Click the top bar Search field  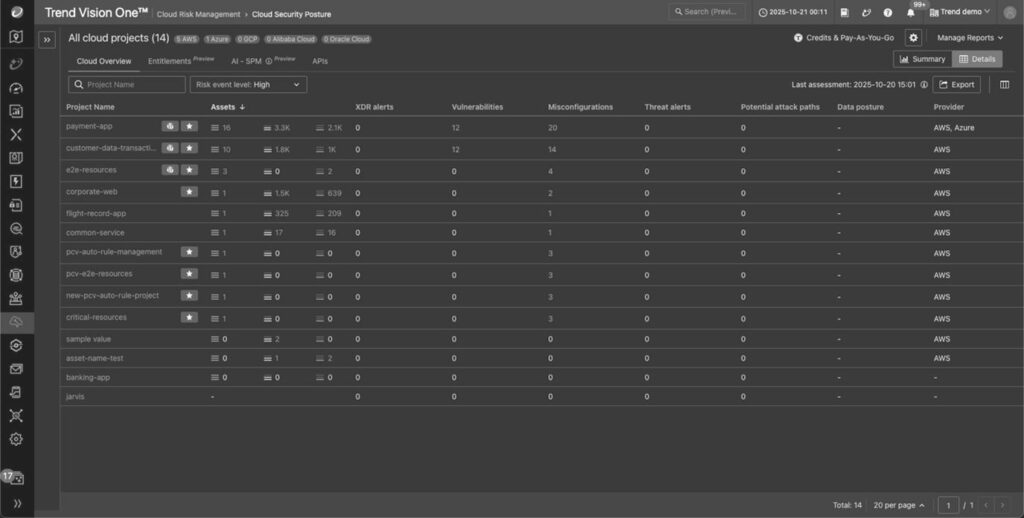(707, 12)
